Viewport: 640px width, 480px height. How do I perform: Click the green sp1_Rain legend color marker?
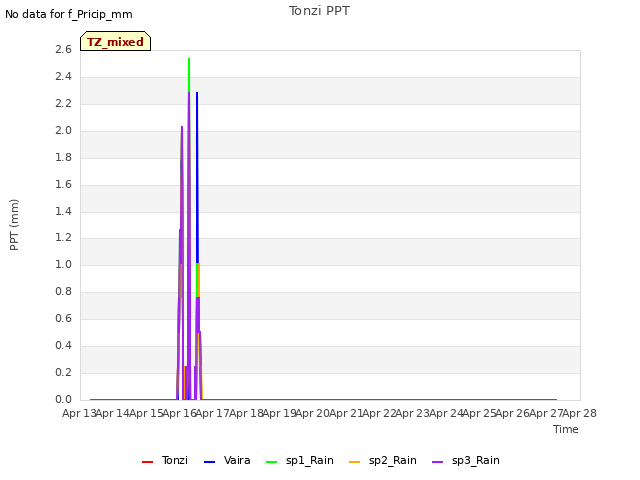point(271,462)
